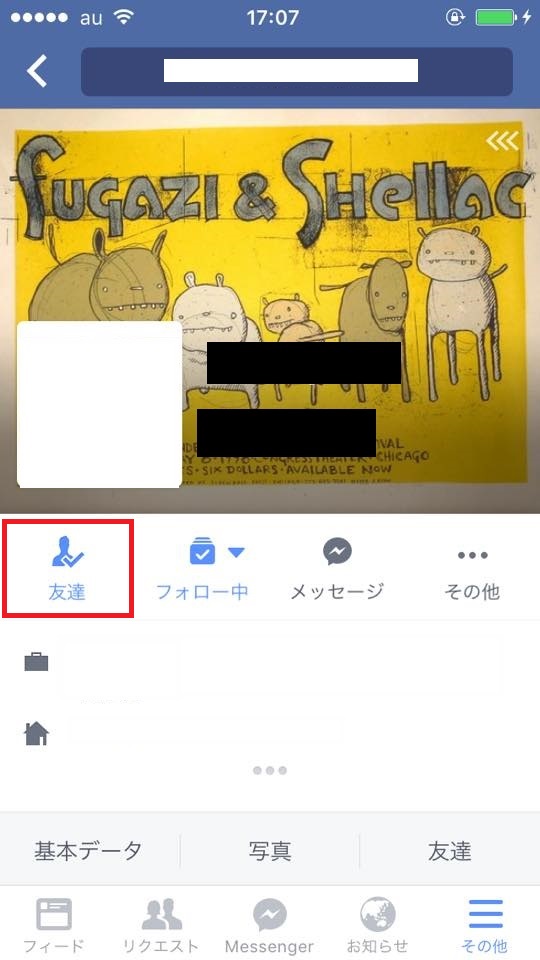Open その他 hamburger menu tab
540x960 pixels.
[x=486, y=914]
